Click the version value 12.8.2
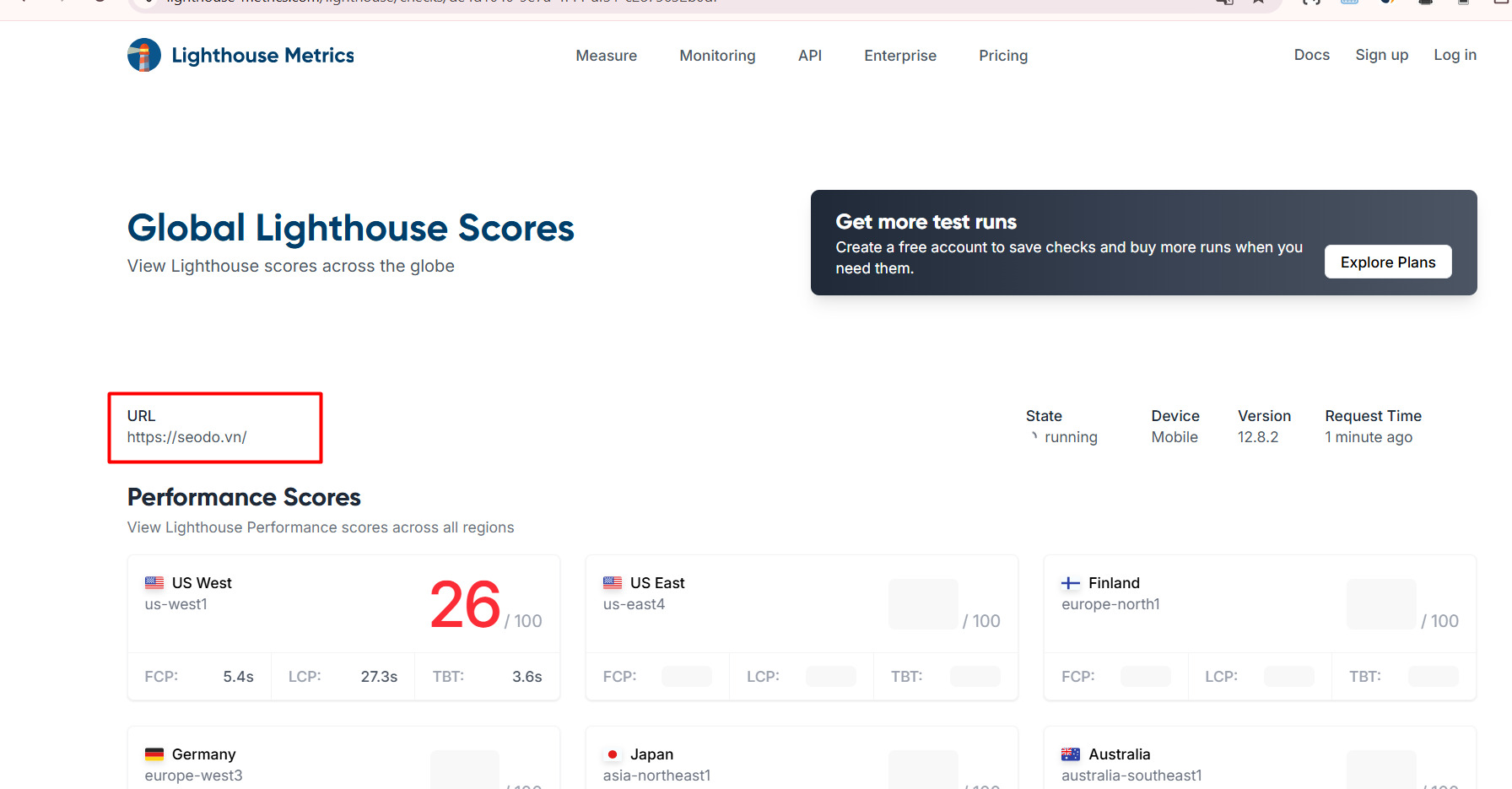This screenshot has height=789, width=1512. tap(1258, 437)
